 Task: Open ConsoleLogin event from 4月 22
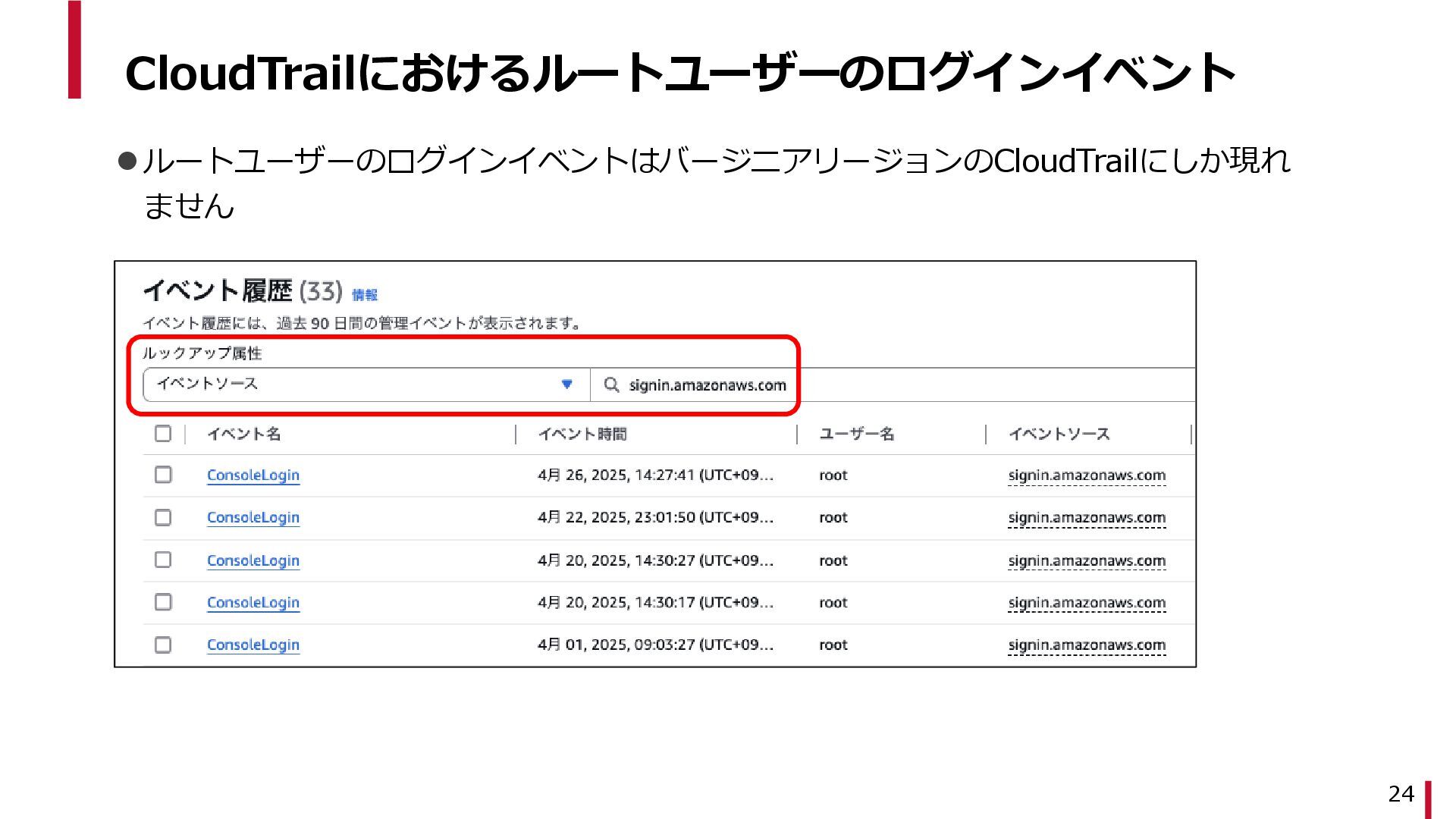[x=253, y=517]
